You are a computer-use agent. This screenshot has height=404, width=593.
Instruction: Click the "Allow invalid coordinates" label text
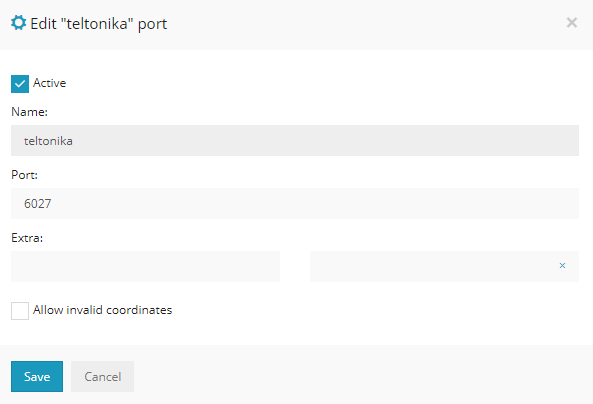pos(102,310)
